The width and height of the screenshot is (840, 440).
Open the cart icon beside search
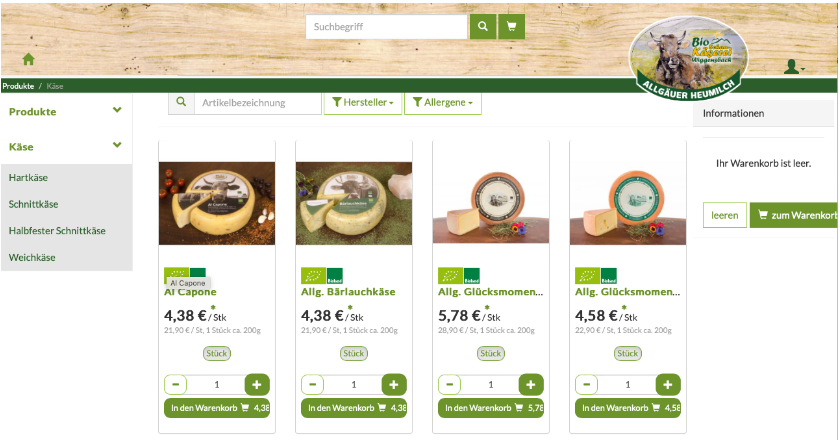(511, 26)
